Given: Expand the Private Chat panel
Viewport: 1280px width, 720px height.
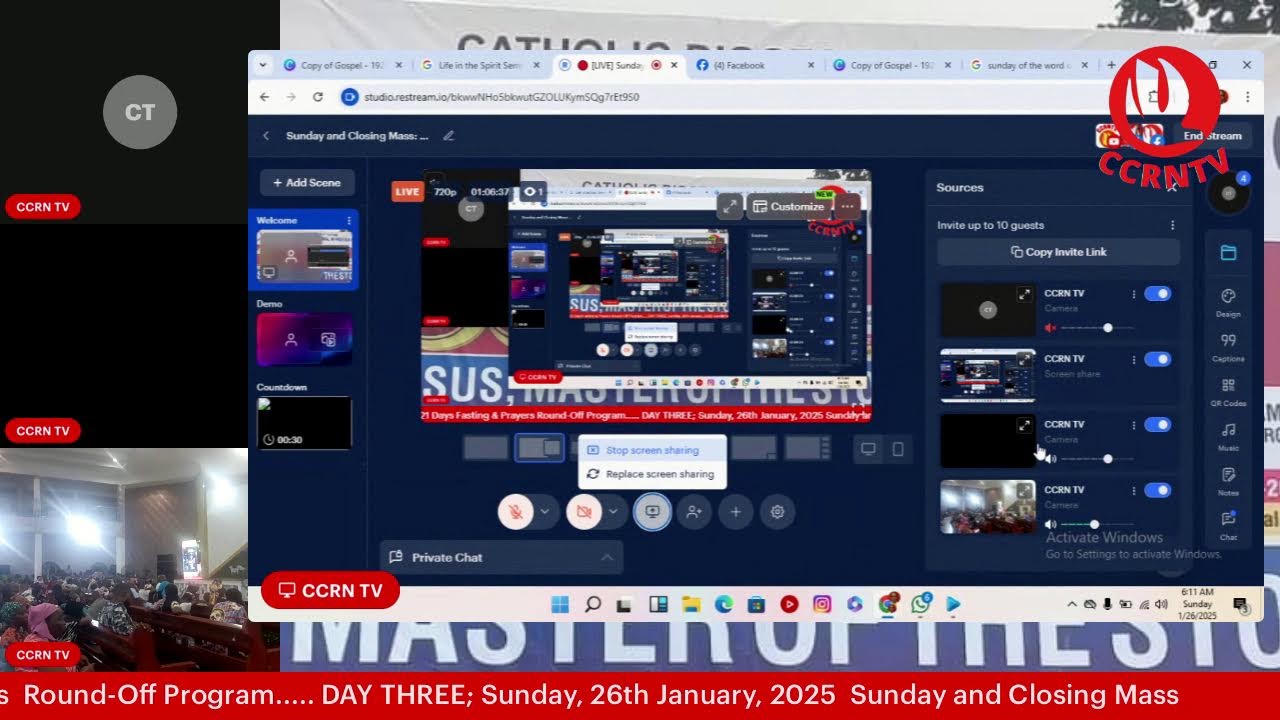Looking at the screenshot, I should (x=501, y=557).
